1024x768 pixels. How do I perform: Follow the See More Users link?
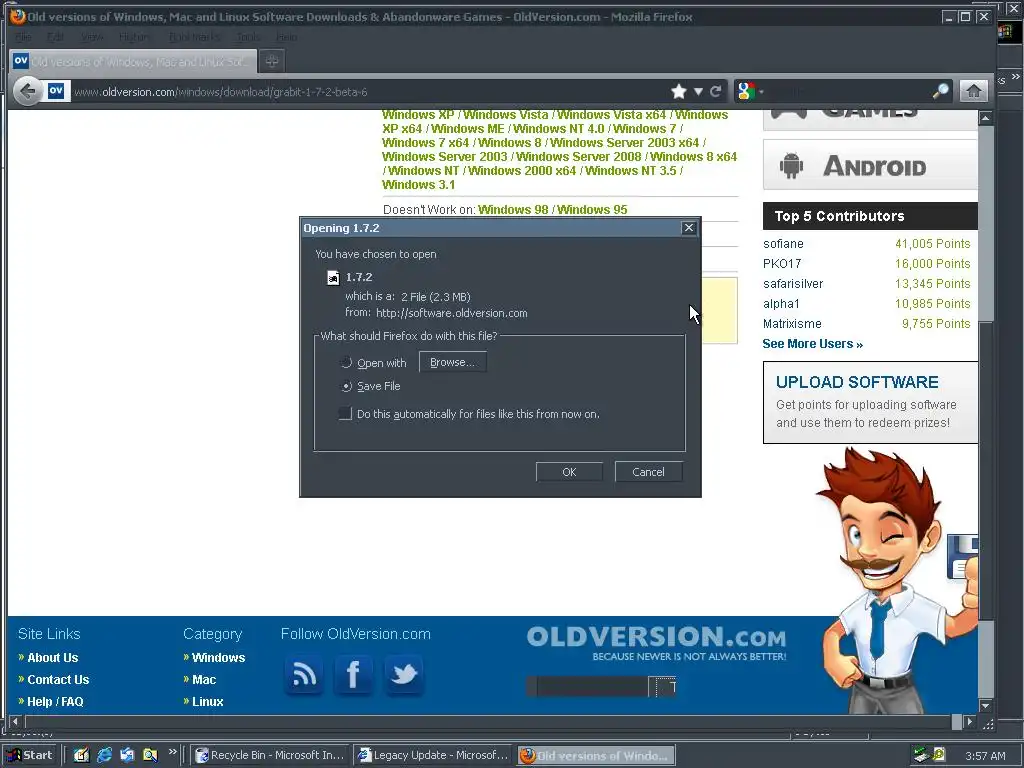click(812, 344)
